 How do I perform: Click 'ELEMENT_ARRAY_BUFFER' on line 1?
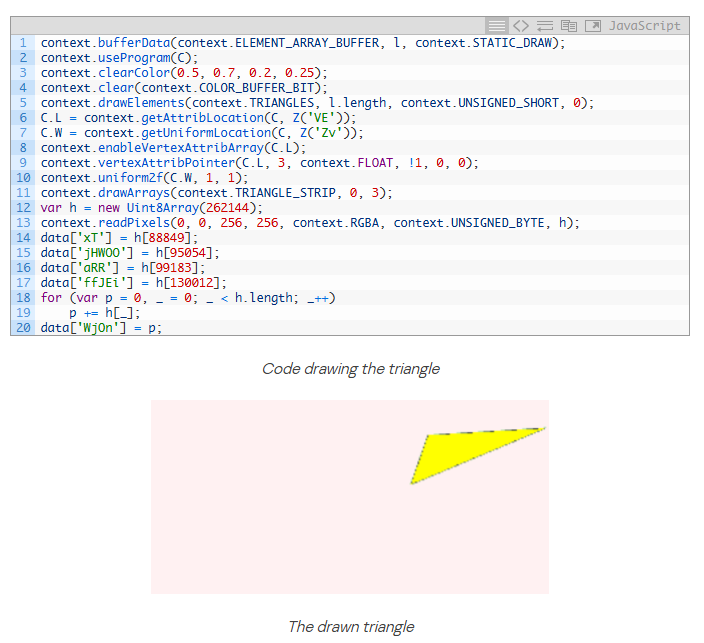tap(307, 43)
